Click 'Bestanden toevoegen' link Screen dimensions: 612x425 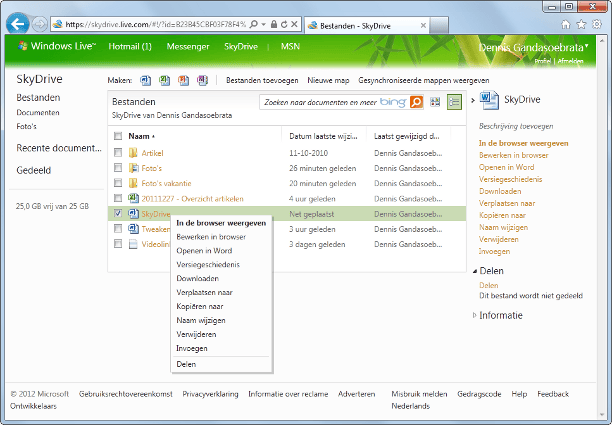(x=262, y=80)
